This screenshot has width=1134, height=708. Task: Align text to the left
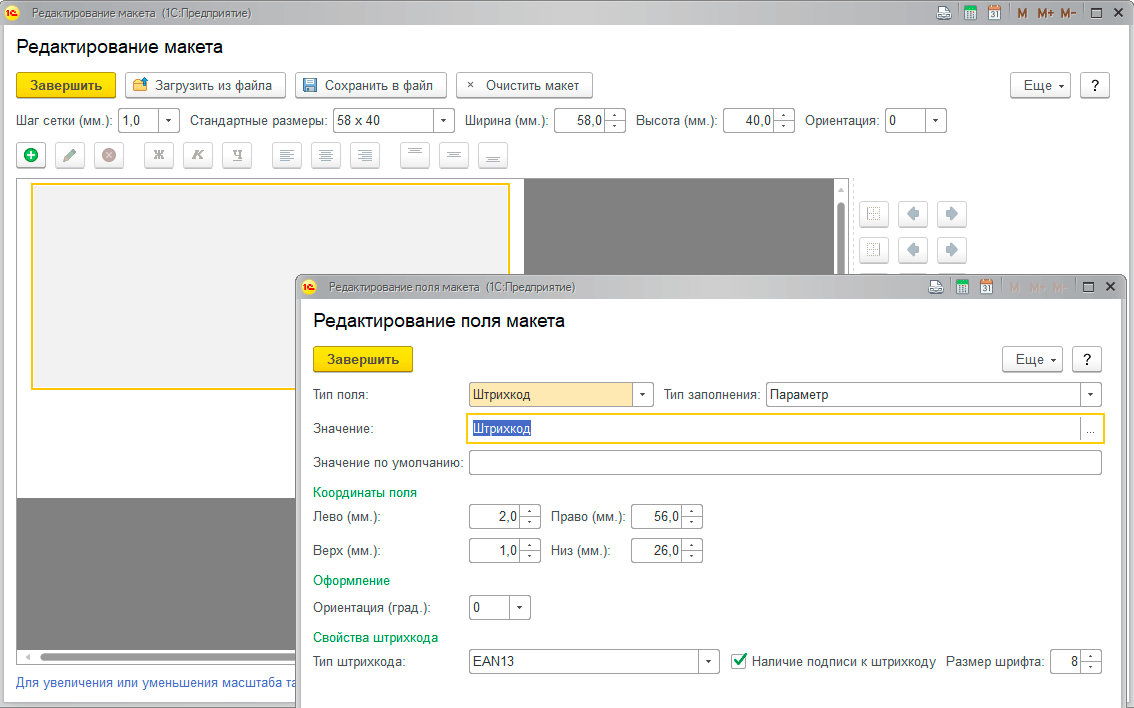287,155
